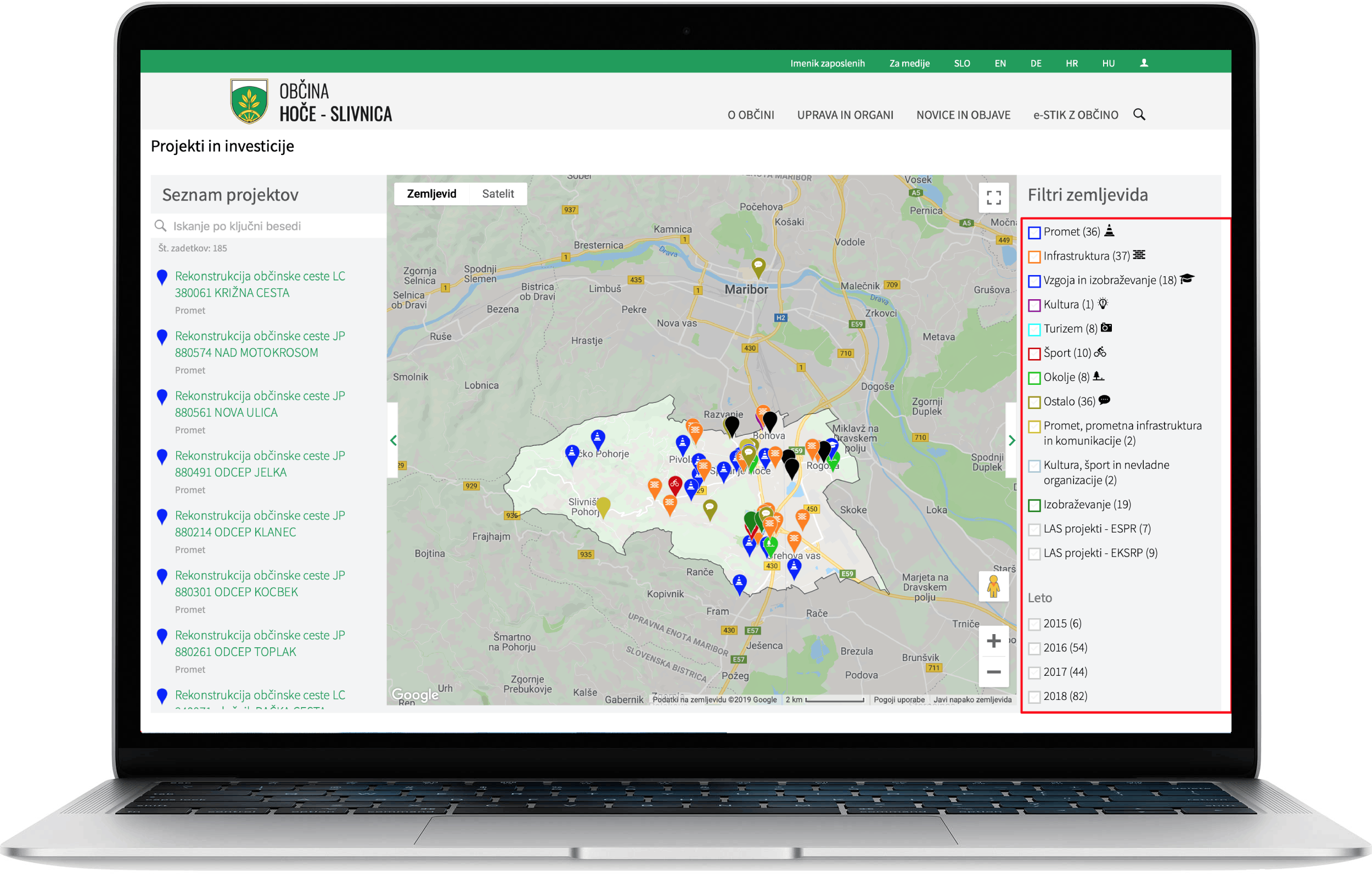Switch map to Satelit view
This screenshot has width=1372, height=874.
click(497, 194)
